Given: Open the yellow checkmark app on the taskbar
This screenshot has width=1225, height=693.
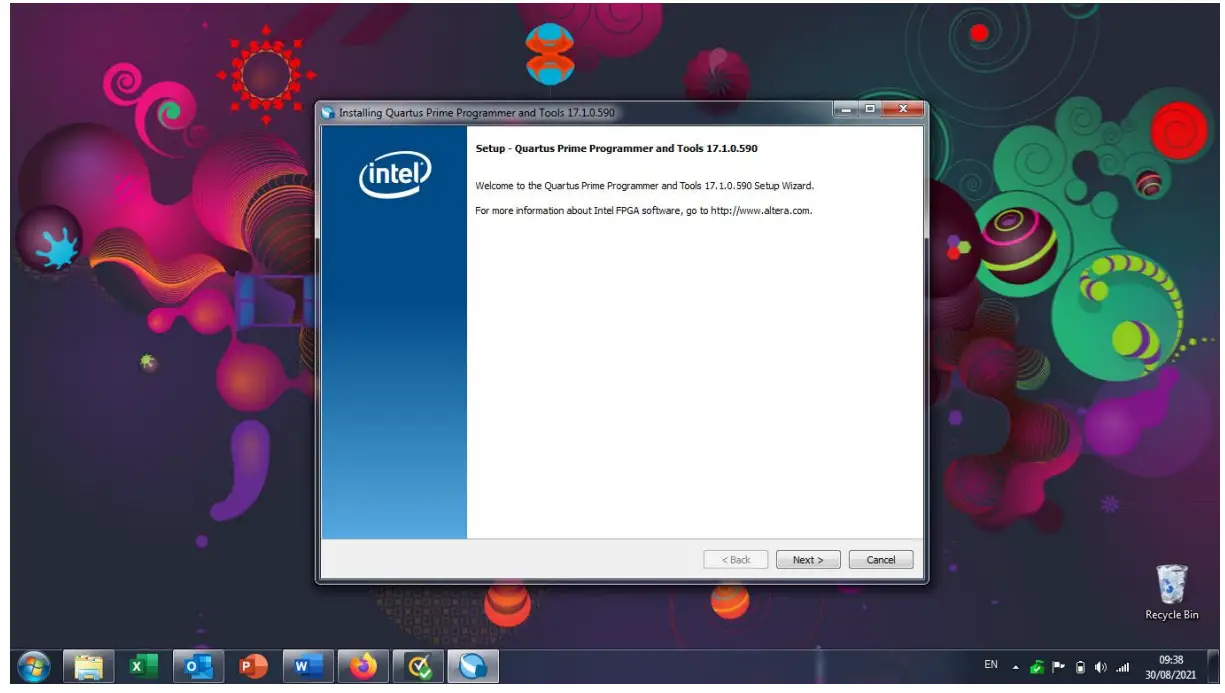Looking at the screenshot, I should point(417,666).
